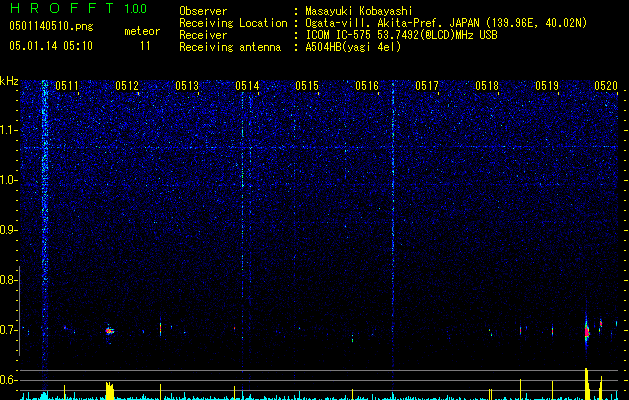Select the observer name Masayuki Kobayashi
This screenshot has height=400, width=629.
359,11
